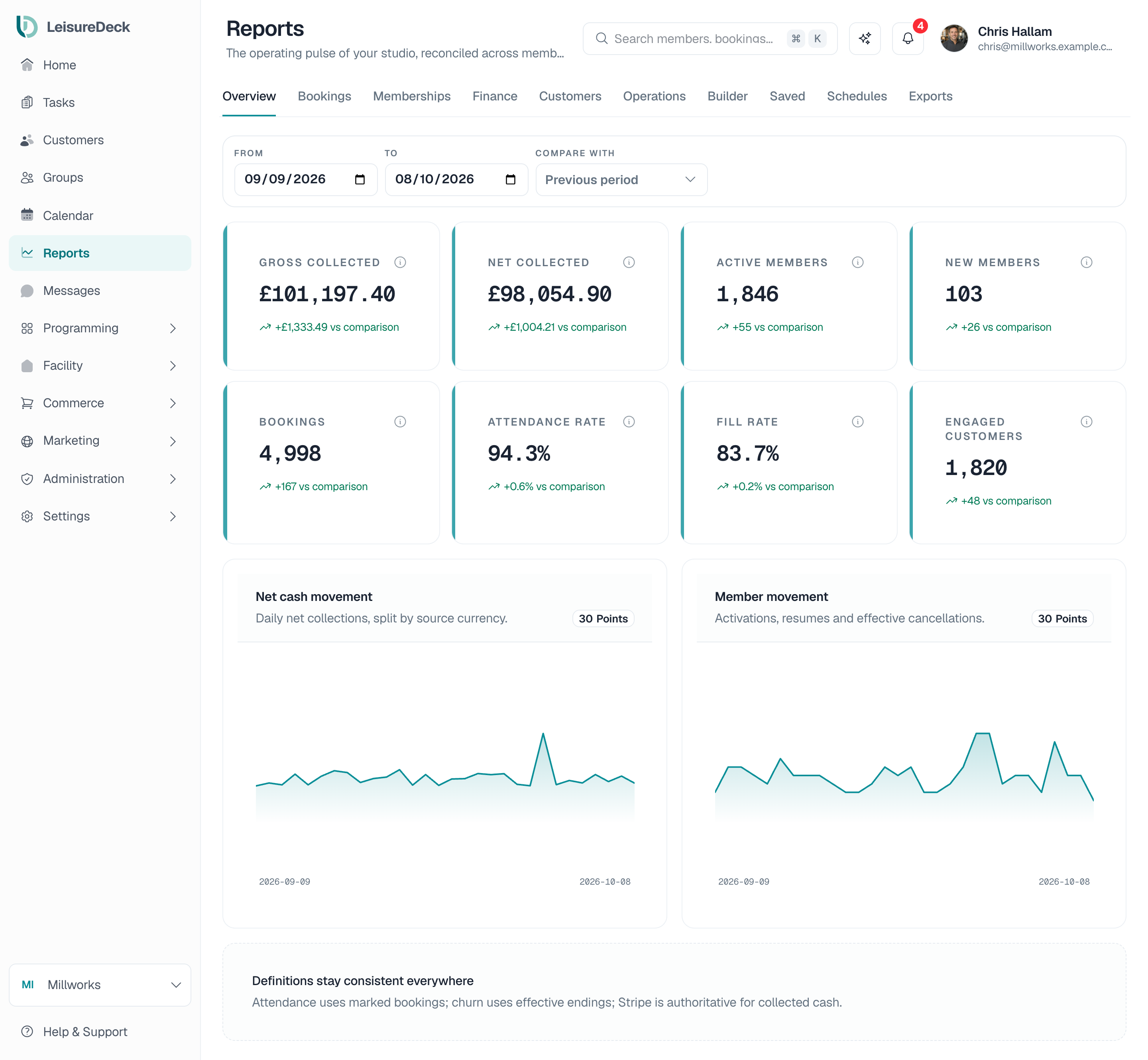This screenshot has height=1060, width=1148.
Task: Click the New Members info icon
Action: (1086, 262)
